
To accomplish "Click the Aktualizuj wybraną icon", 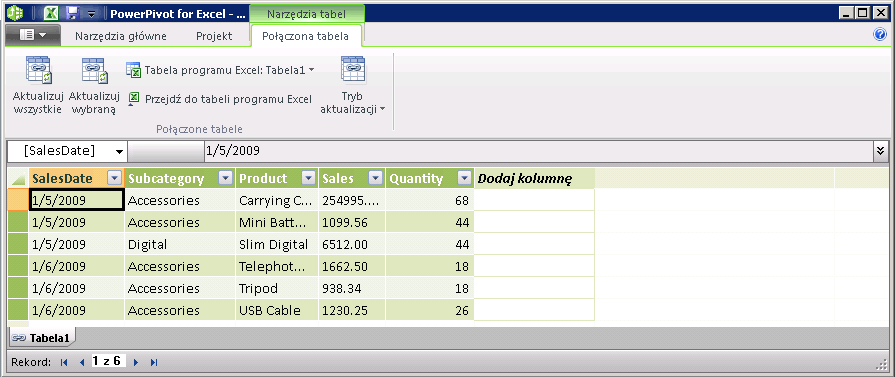I will click(x=94, y=70).
